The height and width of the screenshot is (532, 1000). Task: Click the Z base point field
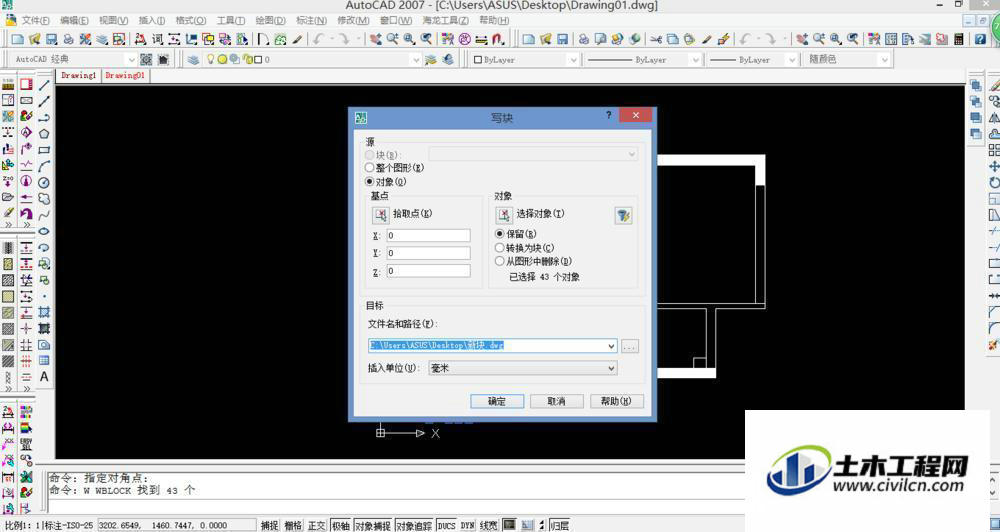(x=429, y=271)
